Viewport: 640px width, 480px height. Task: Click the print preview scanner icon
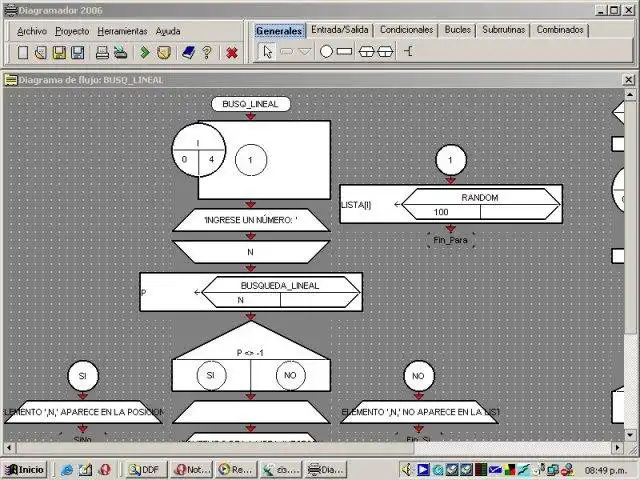click(120, 53)
